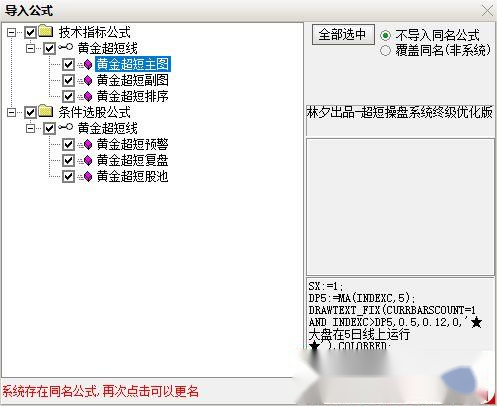
Task: Collapse the 技术指标公式 tree node
Action: coord(12,32)
